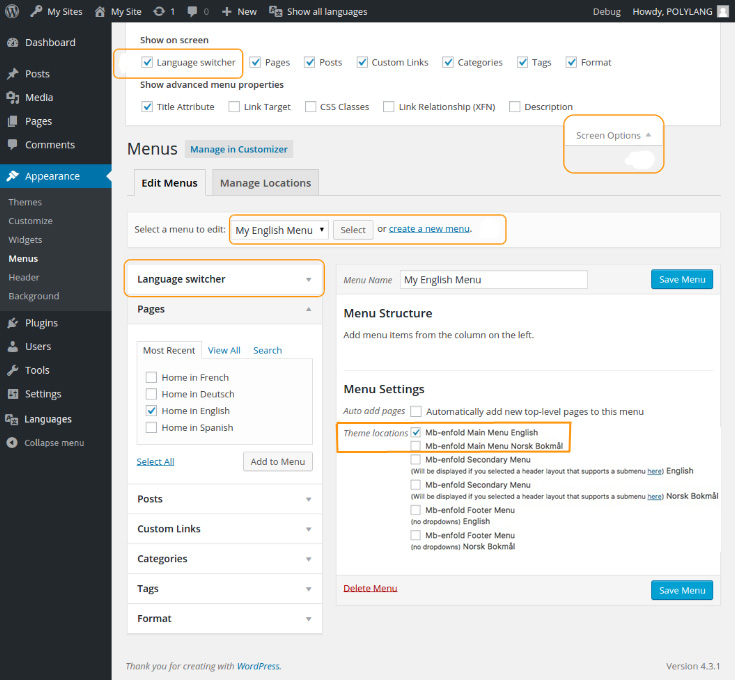This screenshot has height=680, width=735.
Task: Click the Show all languages translate icon
Action: 275,11
